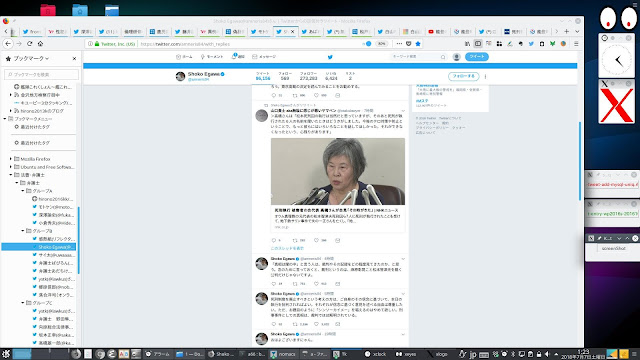Click the zoom level 80% indicator

381,44
